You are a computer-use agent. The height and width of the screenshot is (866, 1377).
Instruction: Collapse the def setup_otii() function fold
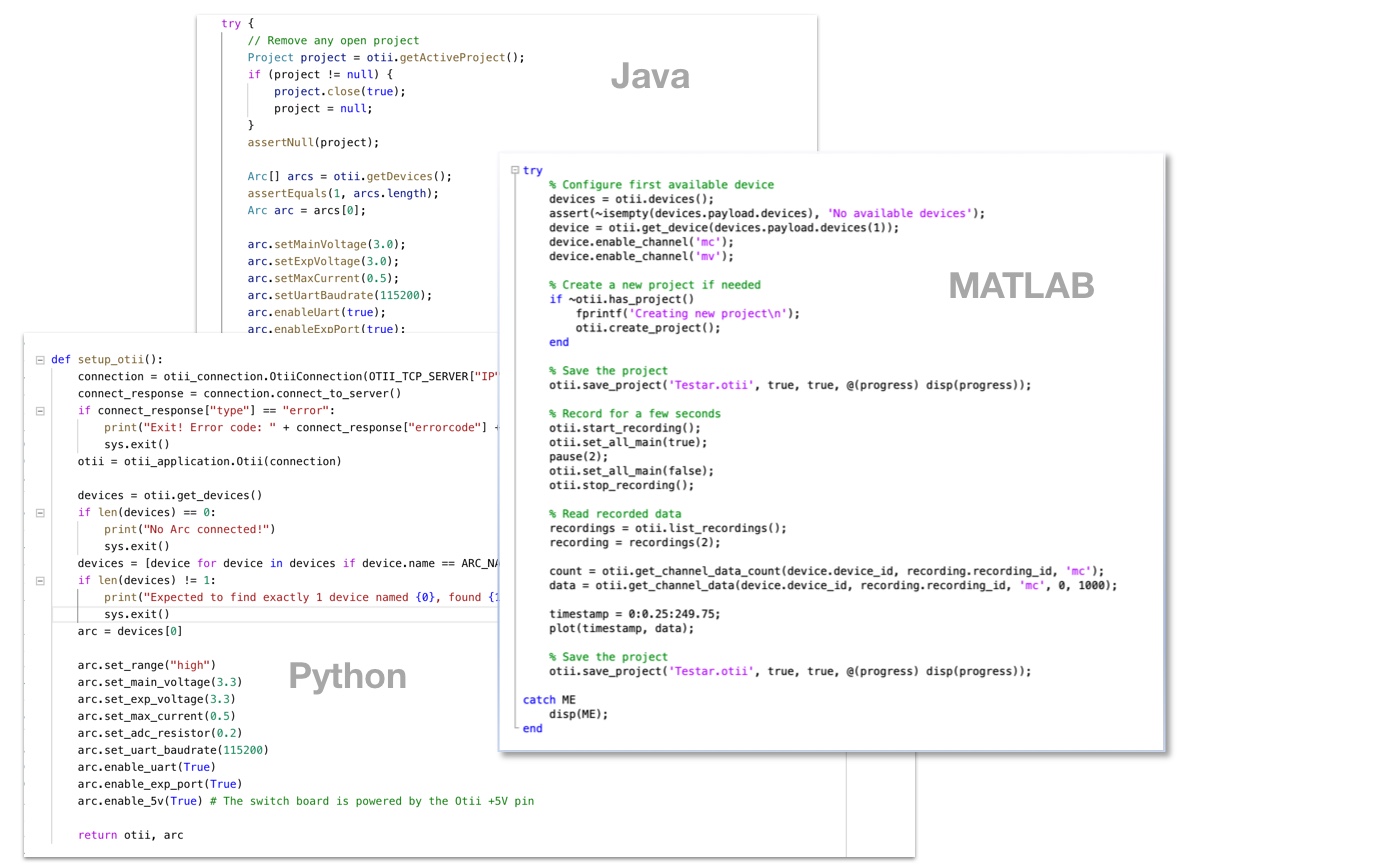click(40, 360)
